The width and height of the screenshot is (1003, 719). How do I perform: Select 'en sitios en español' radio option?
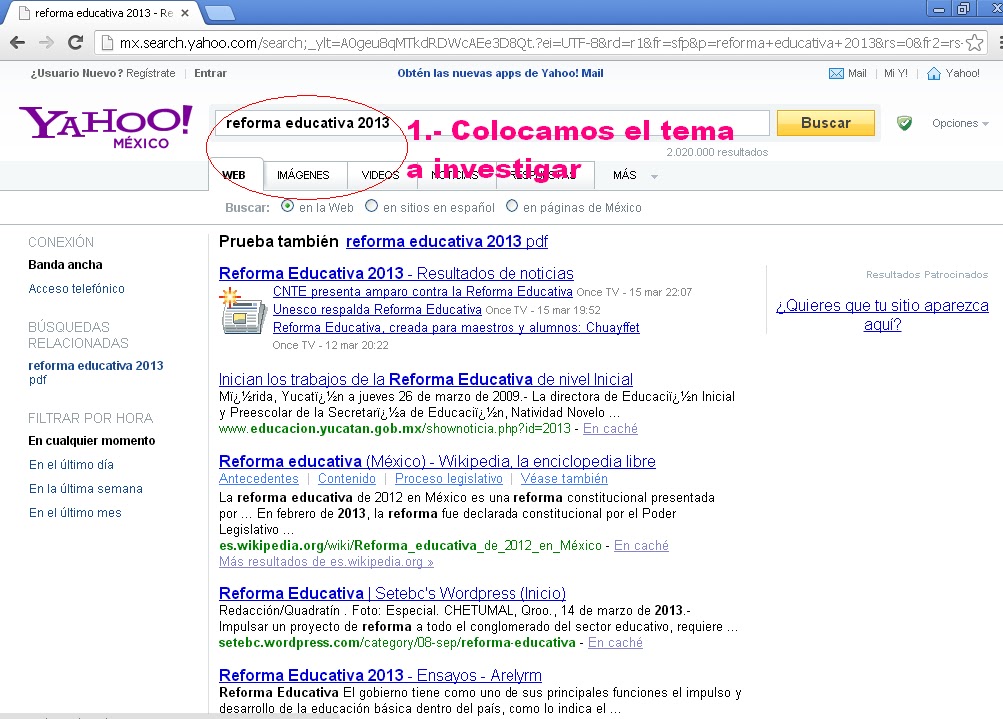click(371, 206)
